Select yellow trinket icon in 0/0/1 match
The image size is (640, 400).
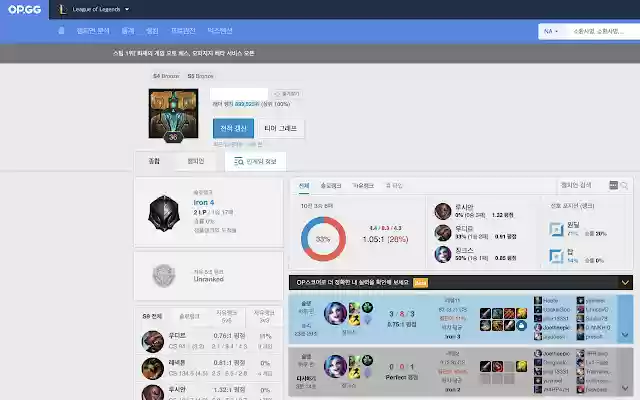[521, 366]
